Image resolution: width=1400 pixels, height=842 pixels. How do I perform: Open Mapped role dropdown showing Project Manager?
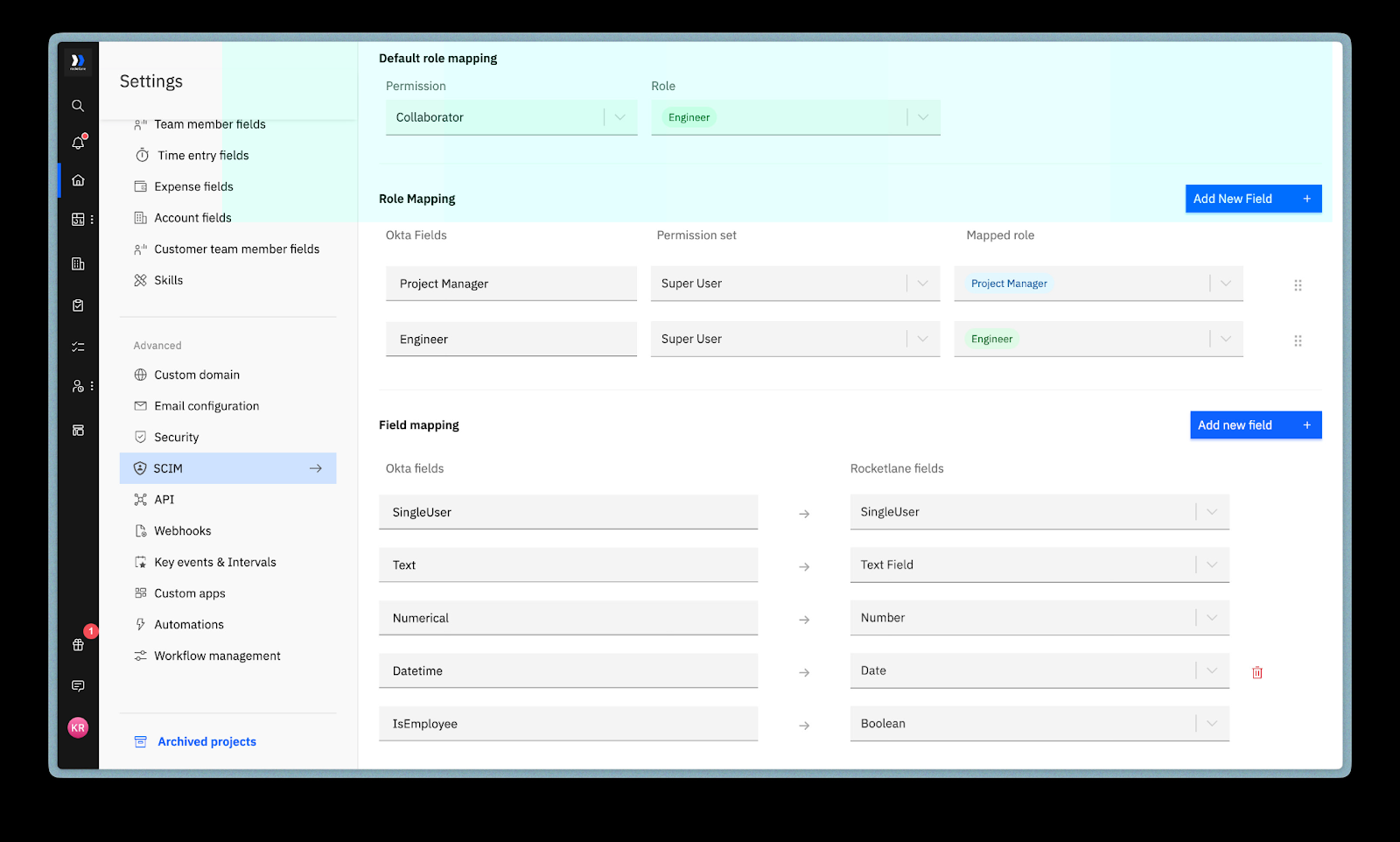coord(1098,284)
